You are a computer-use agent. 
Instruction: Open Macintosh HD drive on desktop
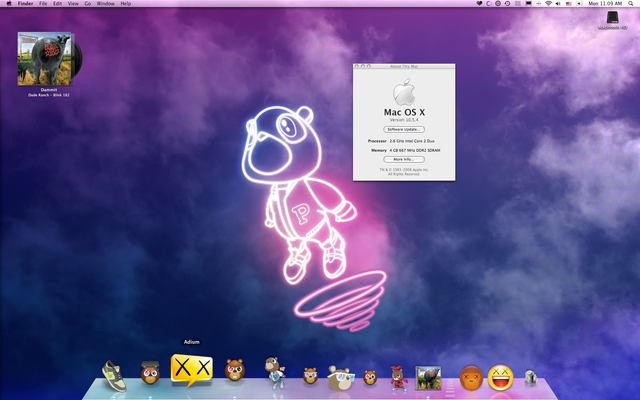[x=612, y=20]
